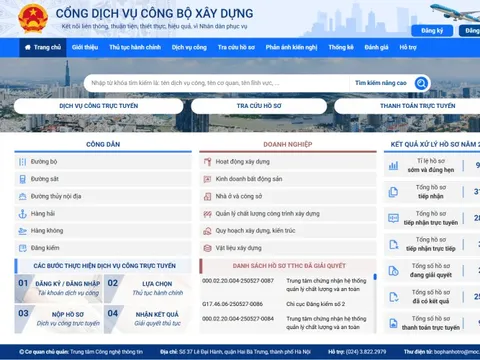Select Tra cứu hồ sơ in navigation bar

(236, 47)
